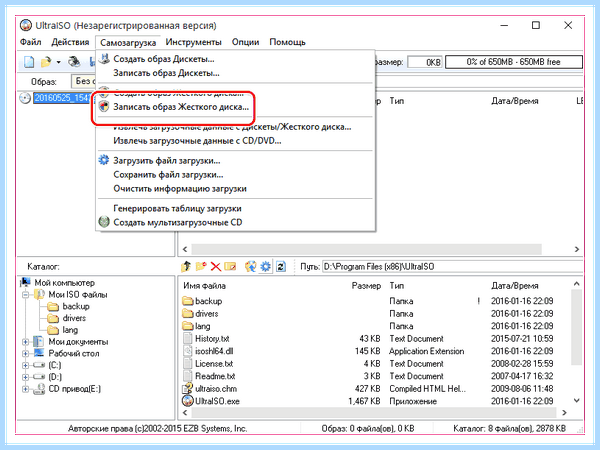
Task: Collapse the Мои ISO файлы tree node
Action: [x=26, y=295]
